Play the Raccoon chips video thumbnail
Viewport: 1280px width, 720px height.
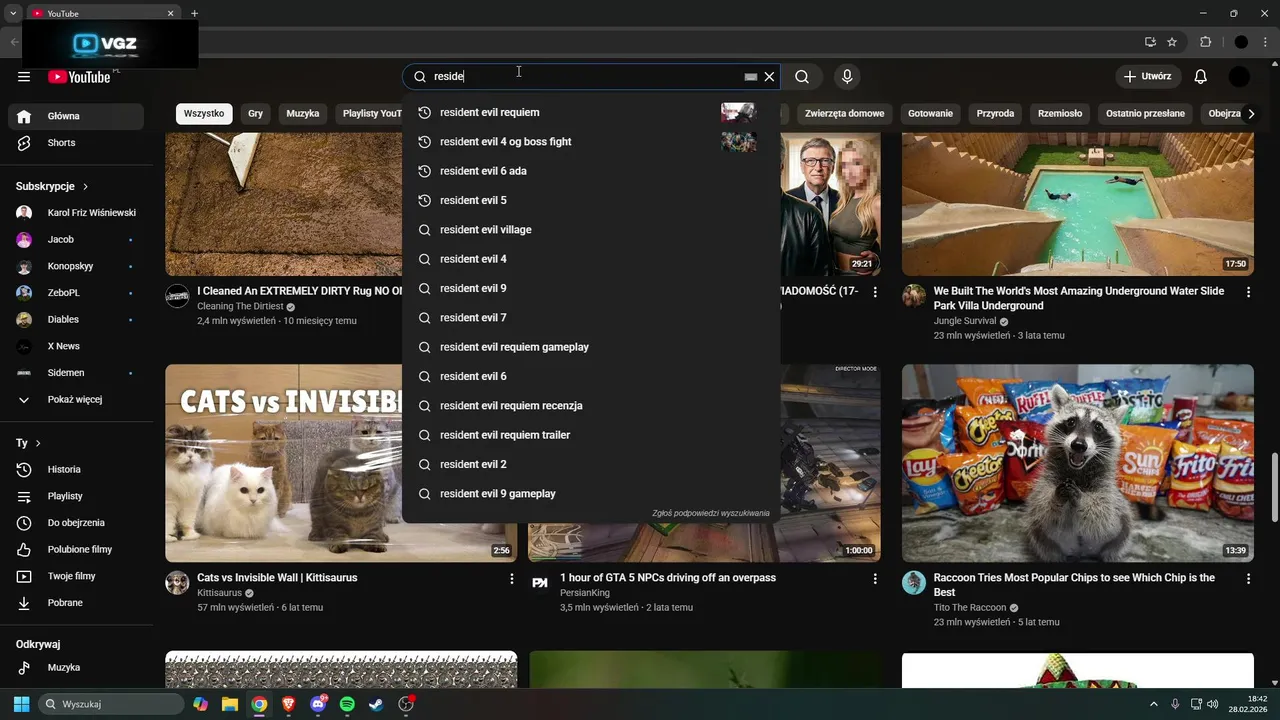1078,463
